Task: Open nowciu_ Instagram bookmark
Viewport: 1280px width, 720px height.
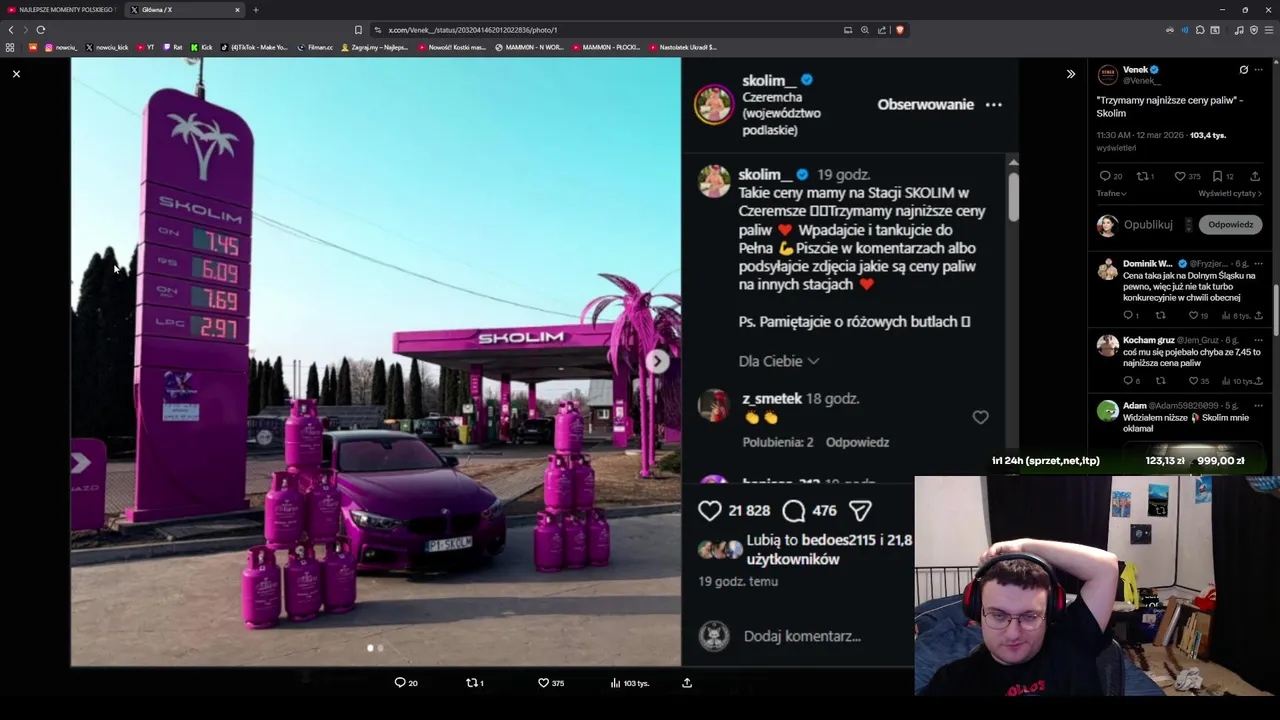Action: (60, 47)
